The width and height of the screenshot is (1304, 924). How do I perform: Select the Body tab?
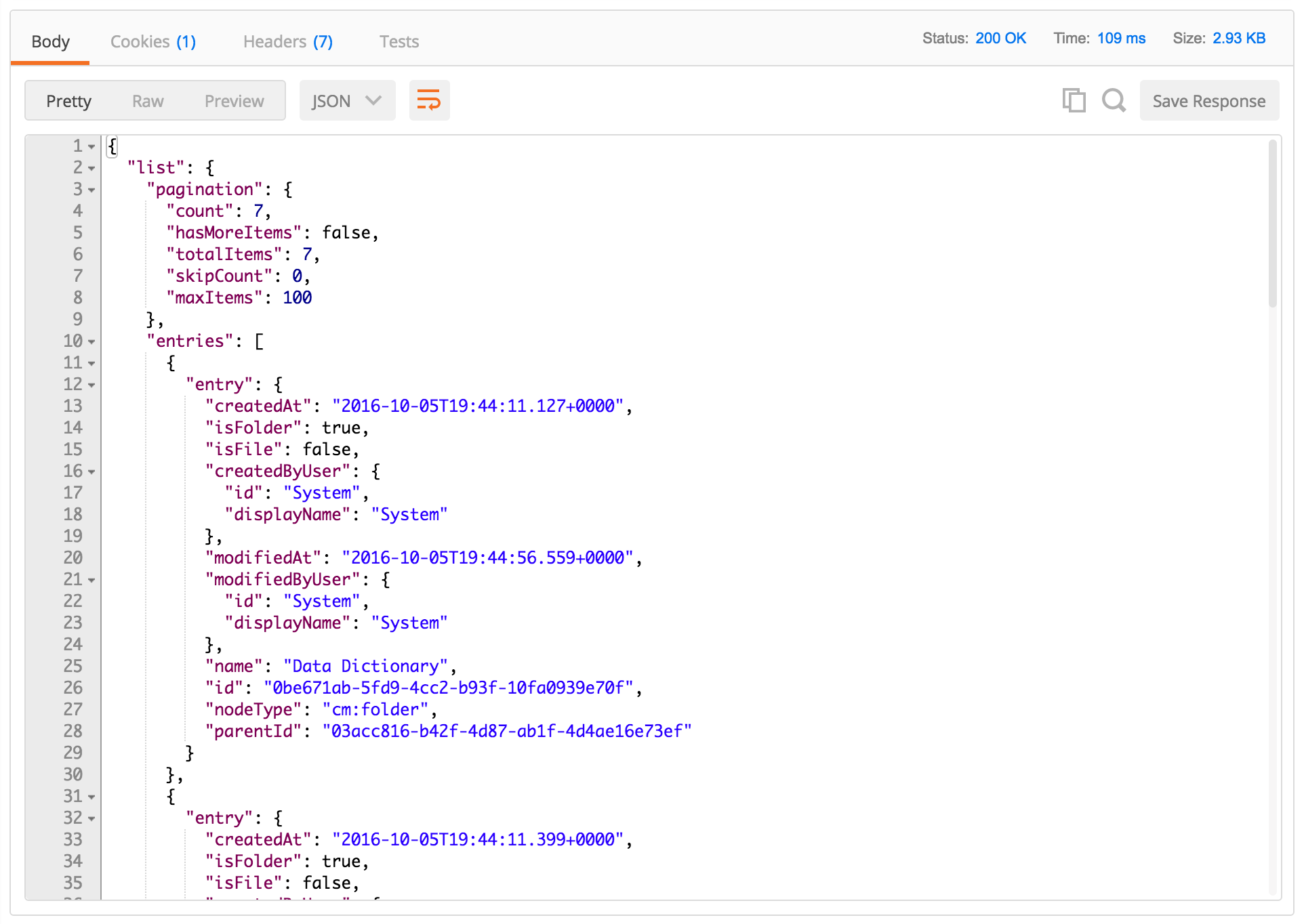coord(50,41)
